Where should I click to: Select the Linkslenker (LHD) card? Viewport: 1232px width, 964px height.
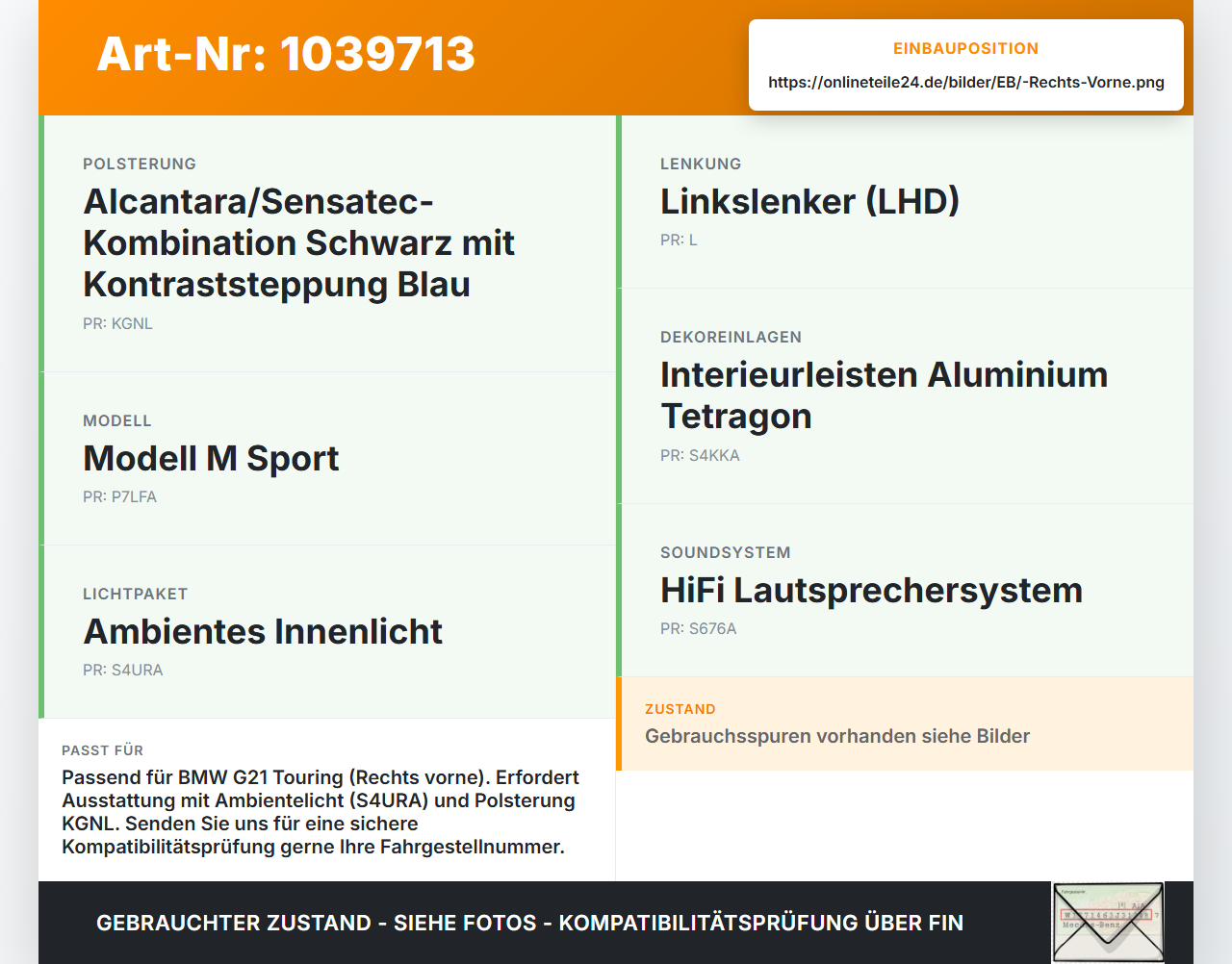pos(905,202)
